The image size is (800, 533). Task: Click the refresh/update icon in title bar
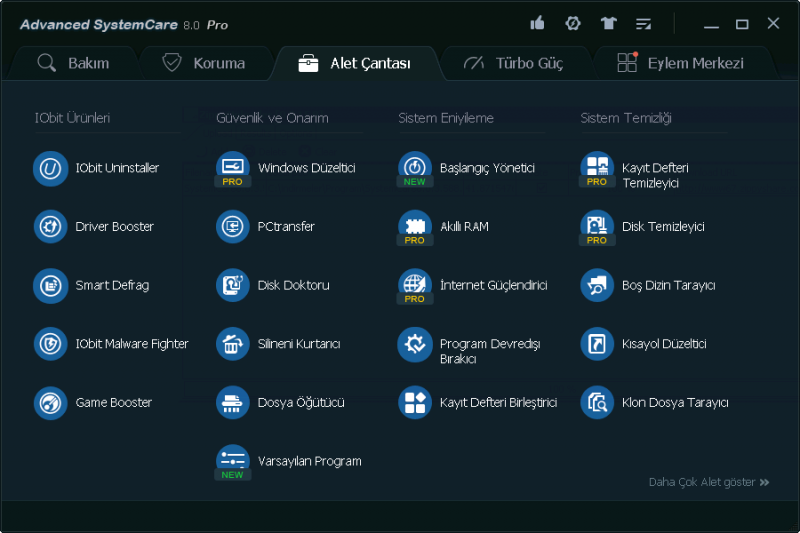pos(573,23)
